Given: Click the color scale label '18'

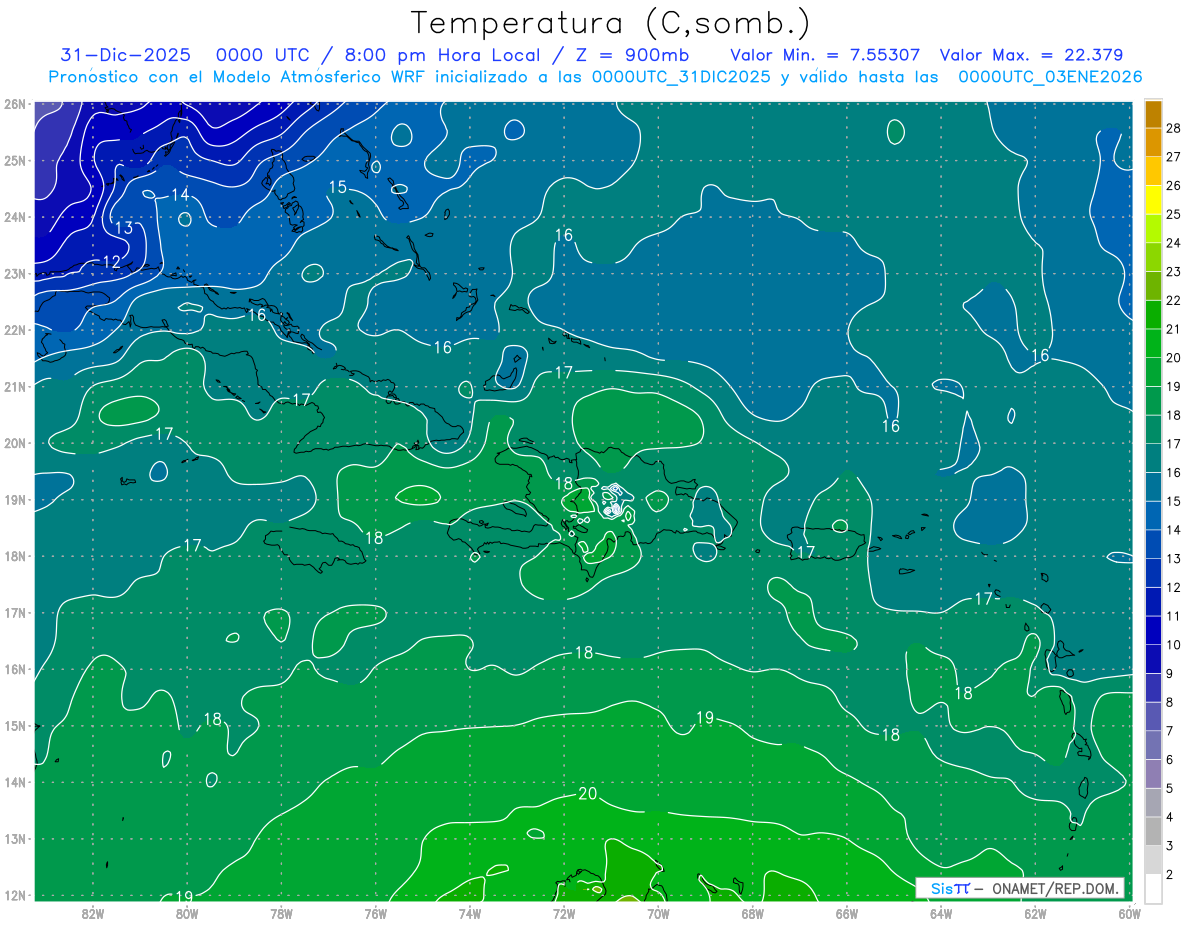Looking at the screenshot, I should tap(1173, 414).
